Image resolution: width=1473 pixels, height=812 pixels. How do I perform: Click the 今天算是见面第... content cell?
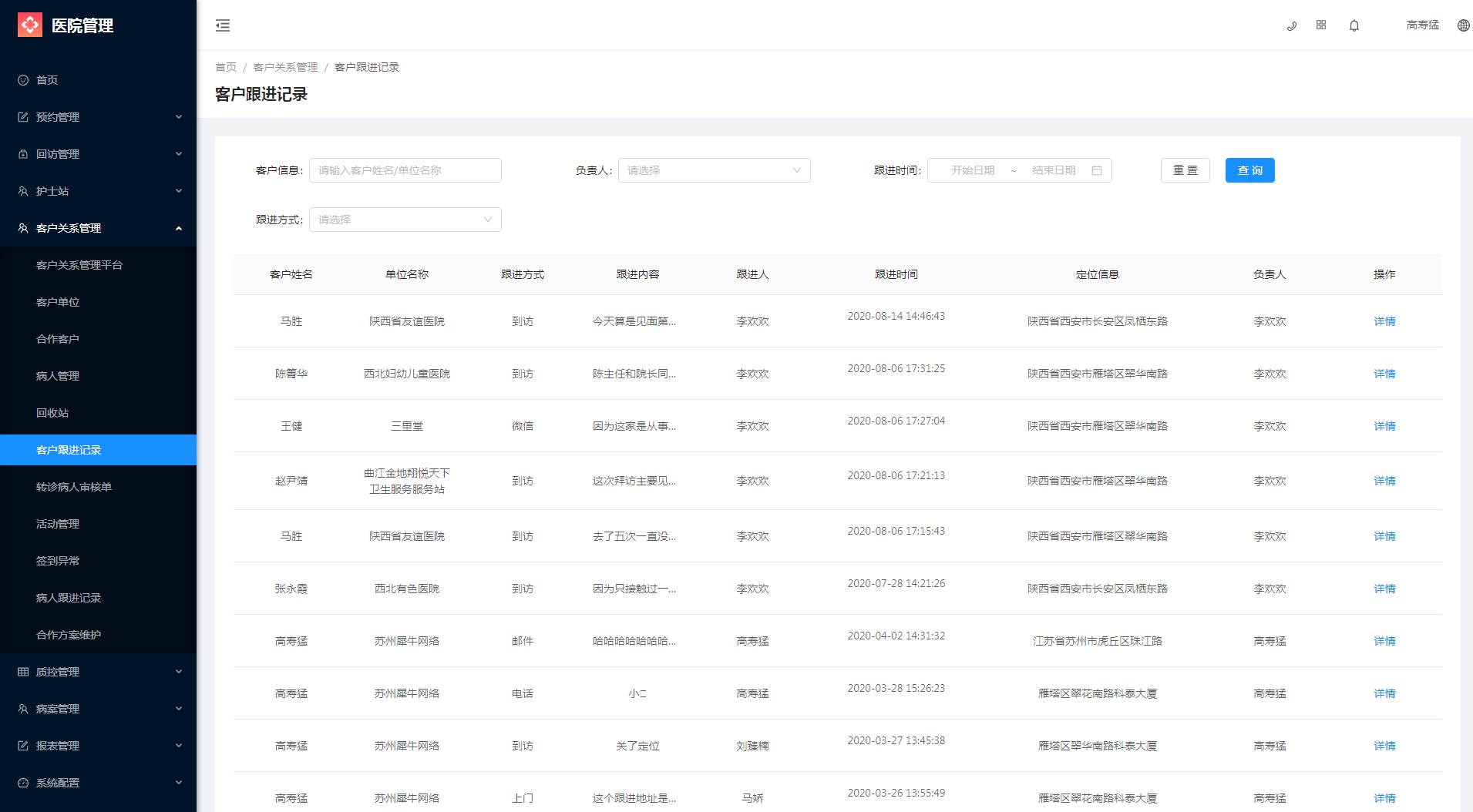click(634, 321)
